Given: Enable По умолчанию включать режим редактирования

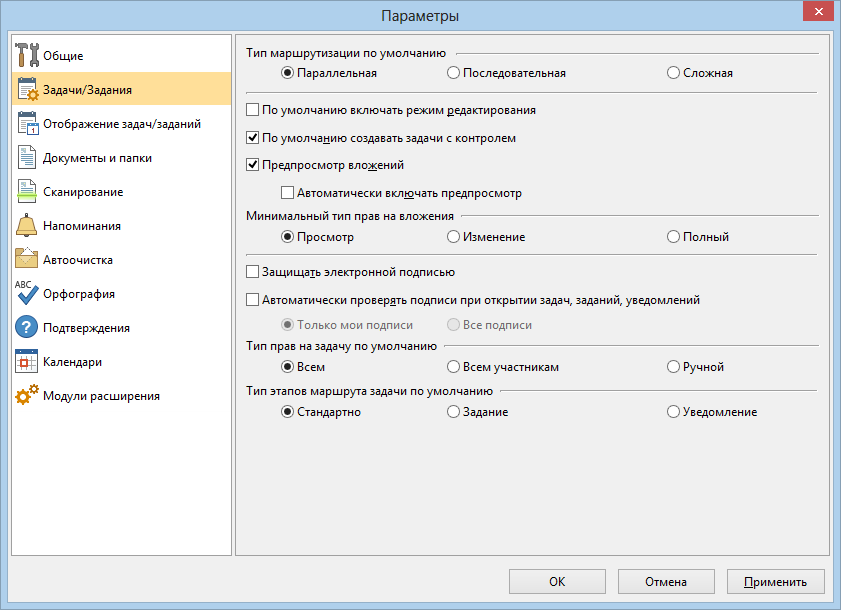Looking at the screenshot, I should pos(252,110).
